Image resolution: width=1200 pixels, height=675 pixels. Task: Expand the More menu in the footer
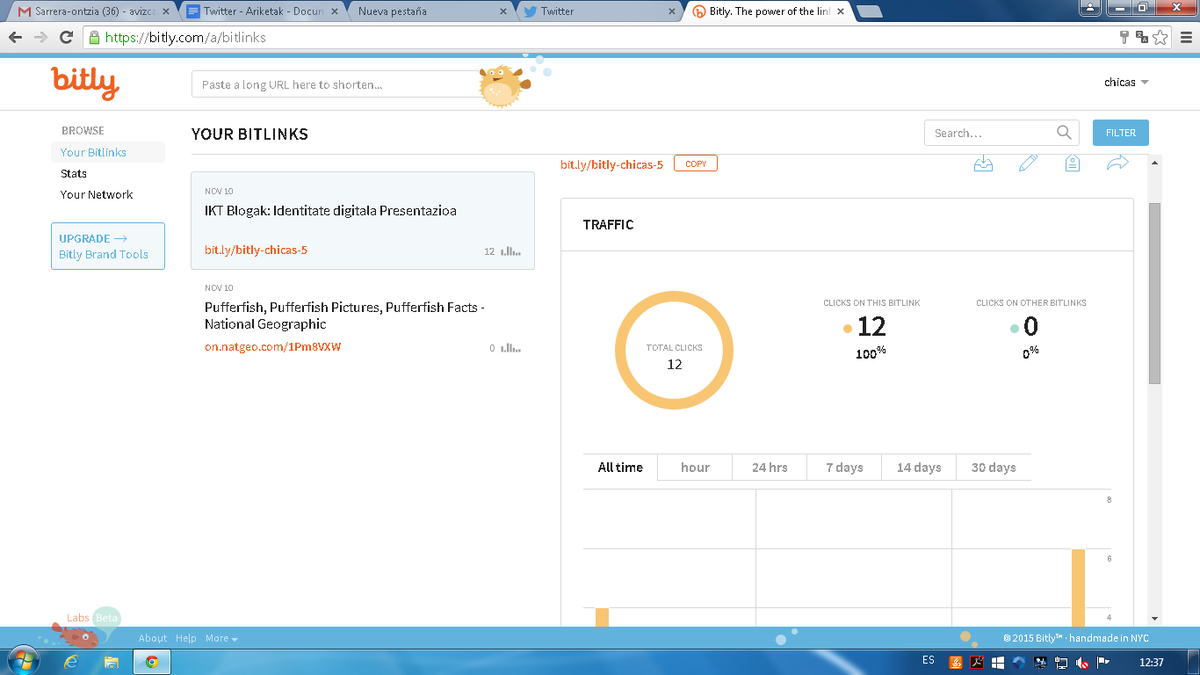pos(221,638)
